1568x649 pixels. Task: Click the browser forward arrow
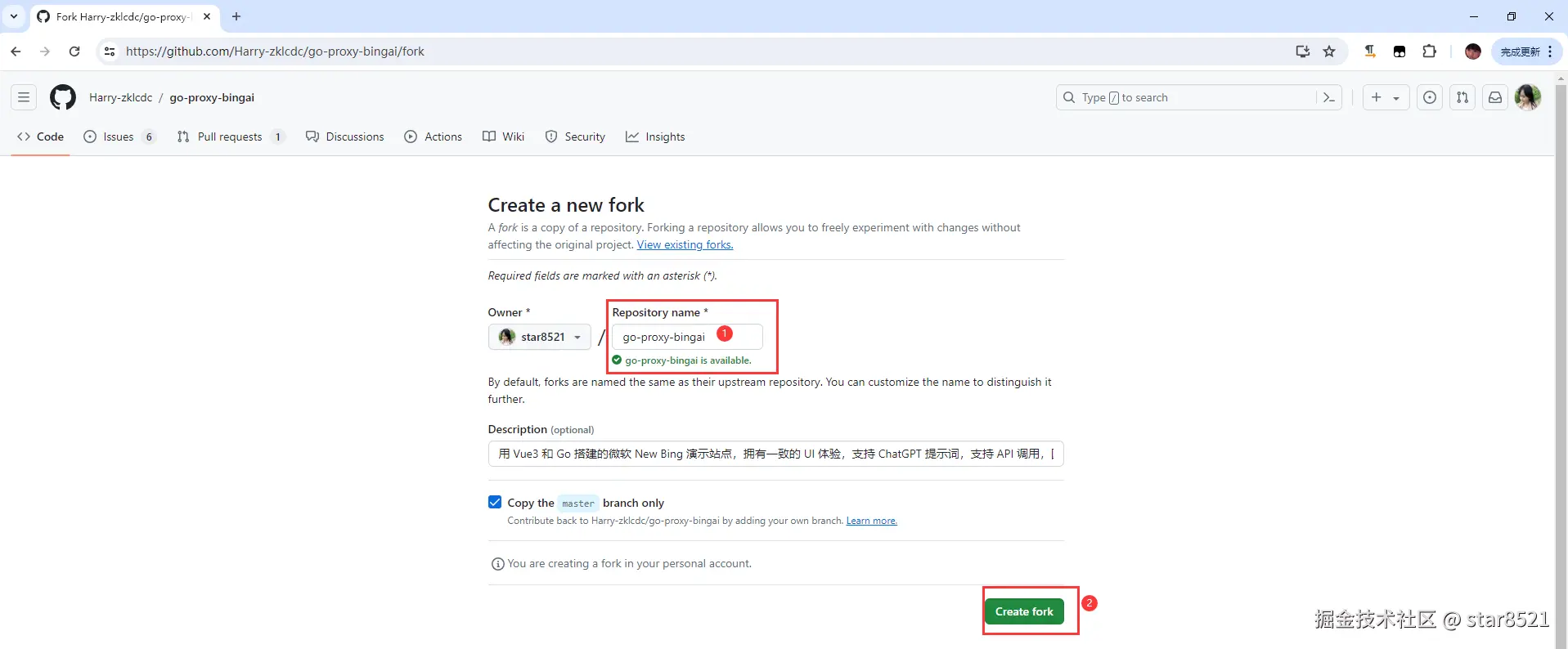pos(45,51)
